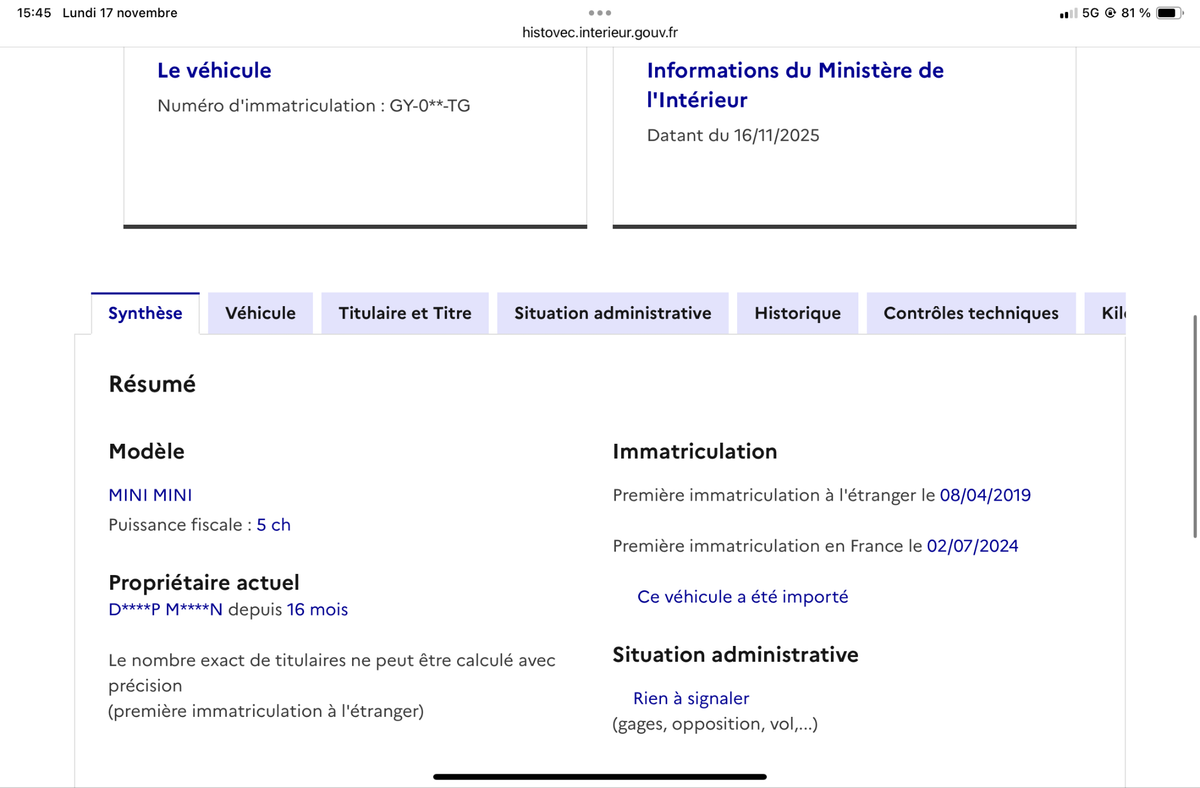Tap the battery icon in status bar
This screenshot has width=1200, height=788.
(1170, 13)
